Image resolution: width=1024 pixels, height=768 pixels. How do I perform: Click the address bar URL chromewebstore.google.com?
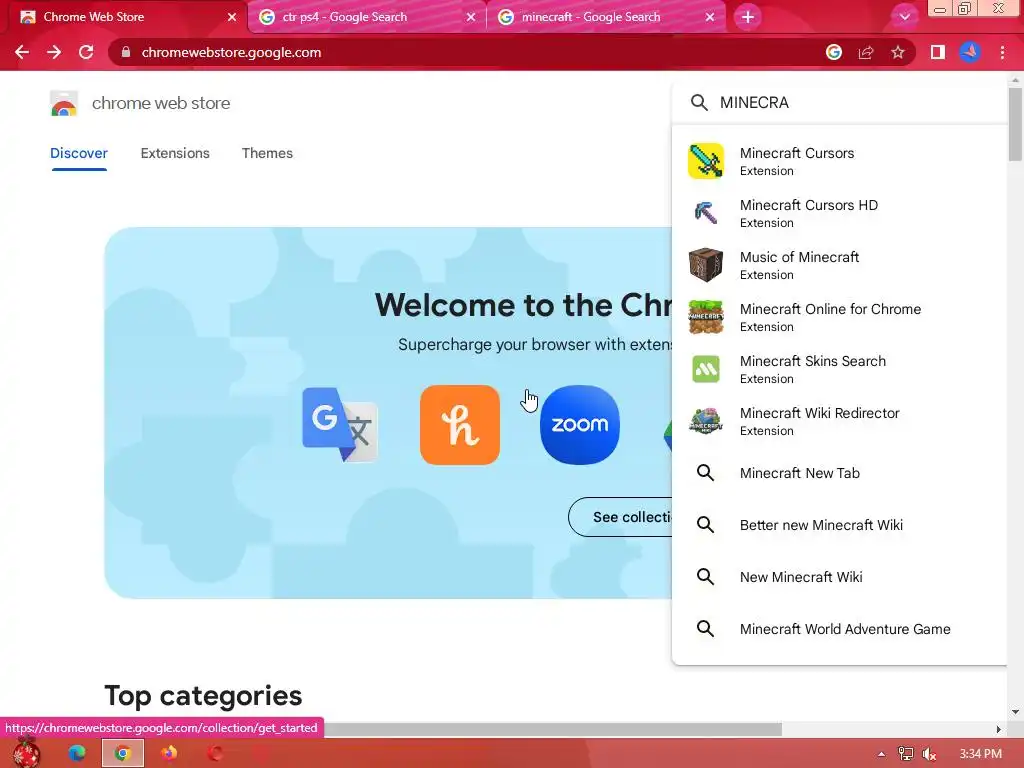point(231,52)
